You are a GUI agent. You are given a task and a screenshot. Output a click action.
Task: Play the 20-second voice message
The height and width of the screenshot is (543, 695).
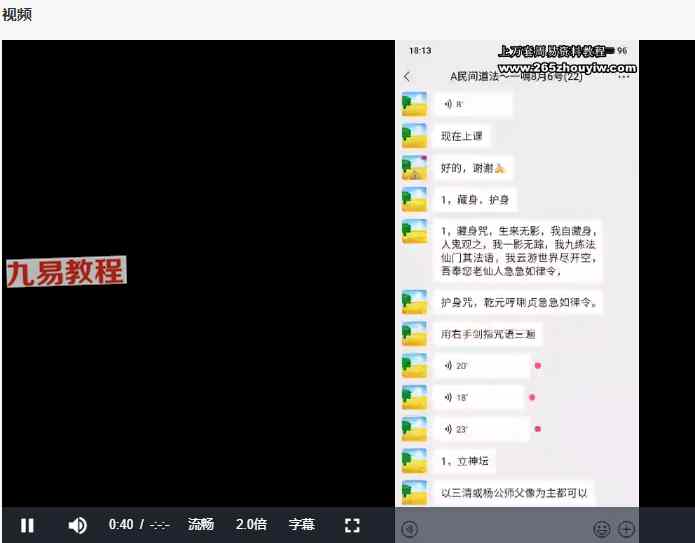click(481, 366)
